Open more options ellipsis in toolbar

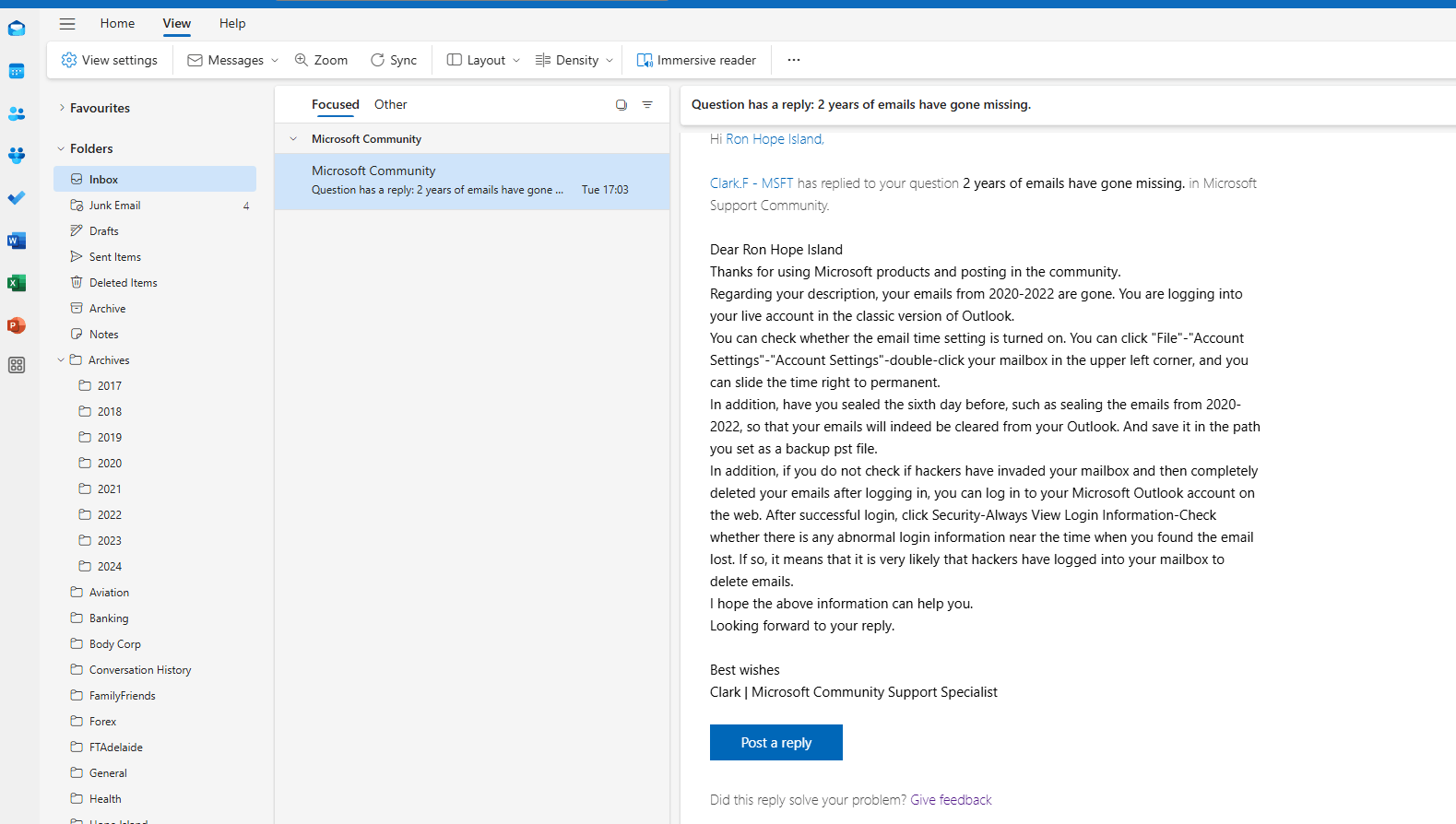click(x=794, y=60)
